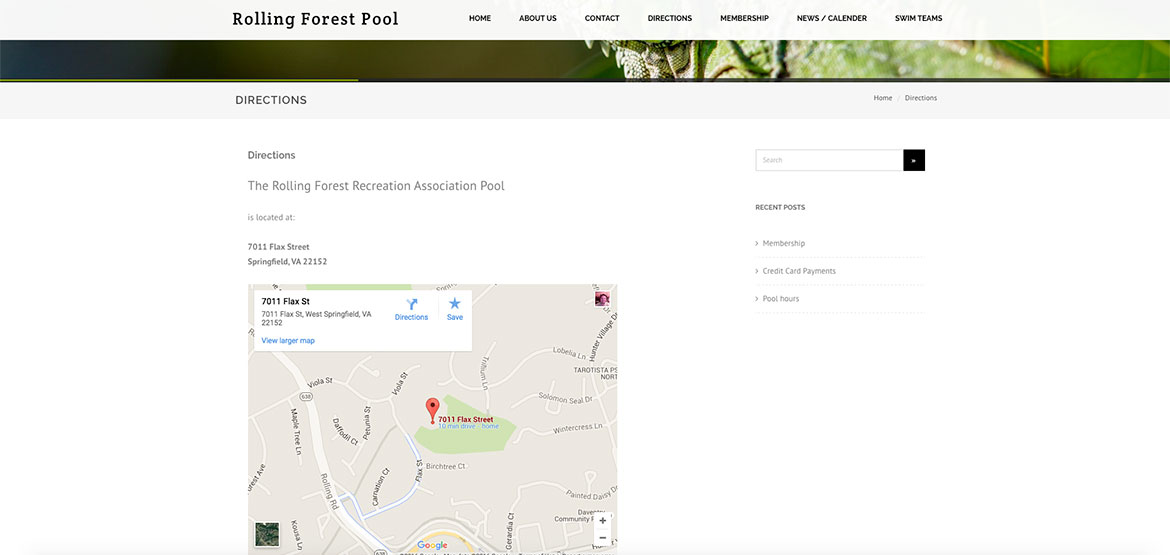Screen dimensions: 1170x555
Task: Click into the Search input field
Action: [x=829, y=160]
